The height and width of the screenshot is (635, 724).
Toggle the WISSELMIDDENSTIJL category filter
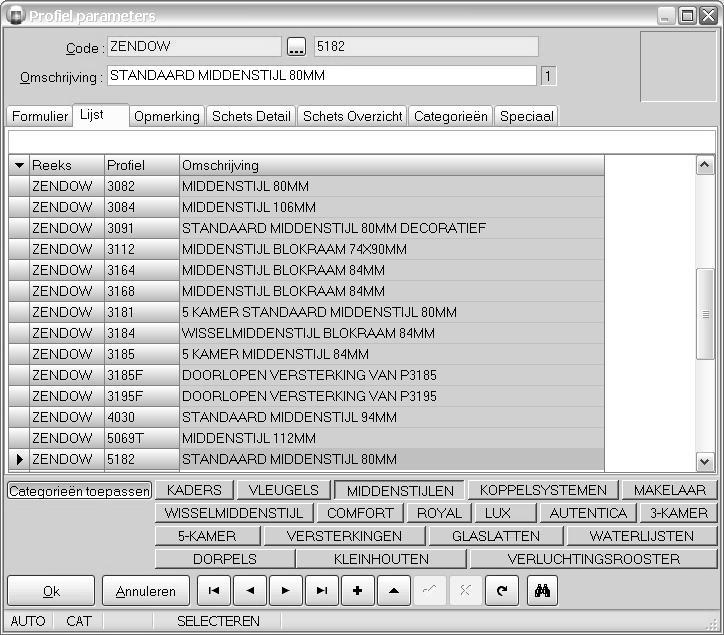pyautogui.click(x=234, y=513)
